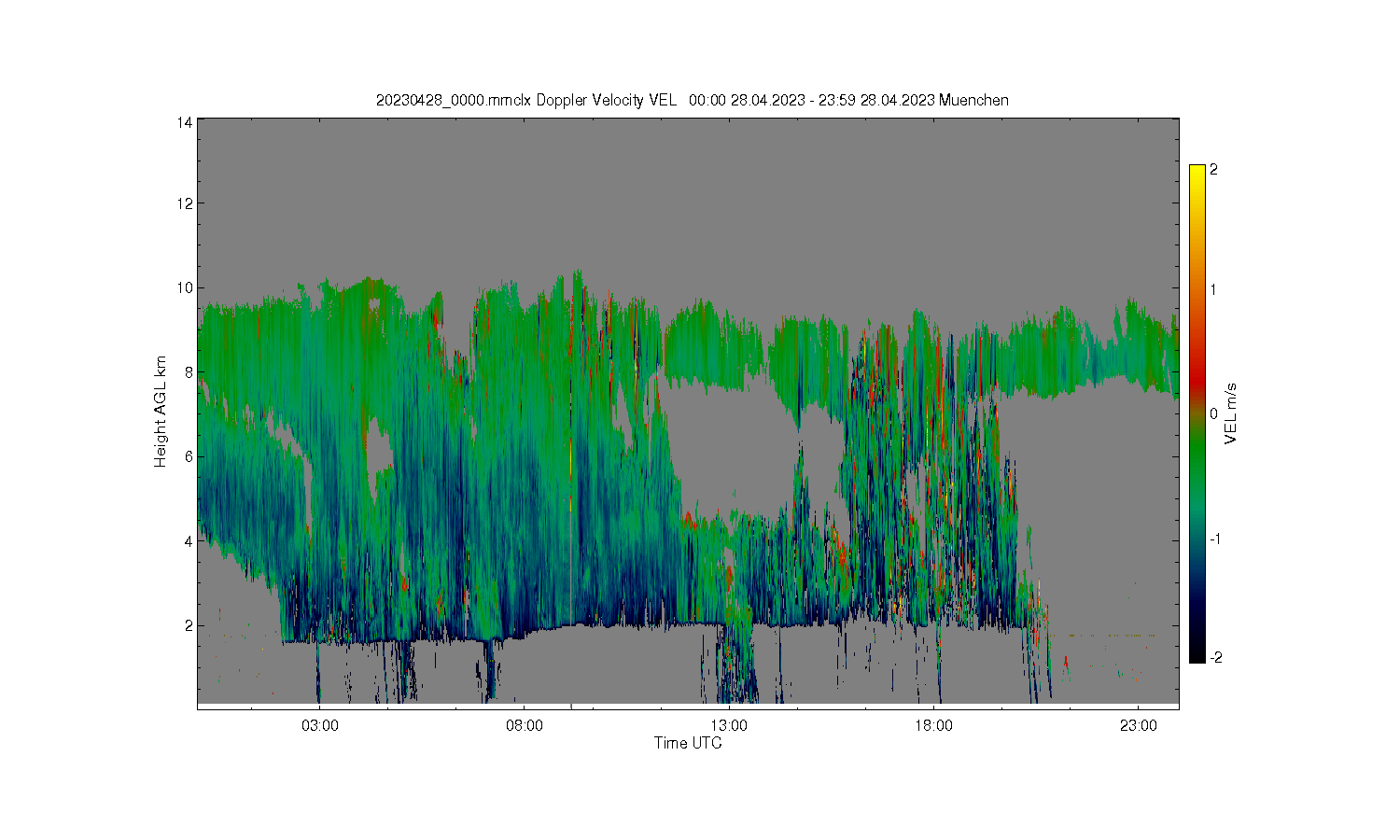
Task: Click the '13:00' time tick label
Action: point(729,726)
